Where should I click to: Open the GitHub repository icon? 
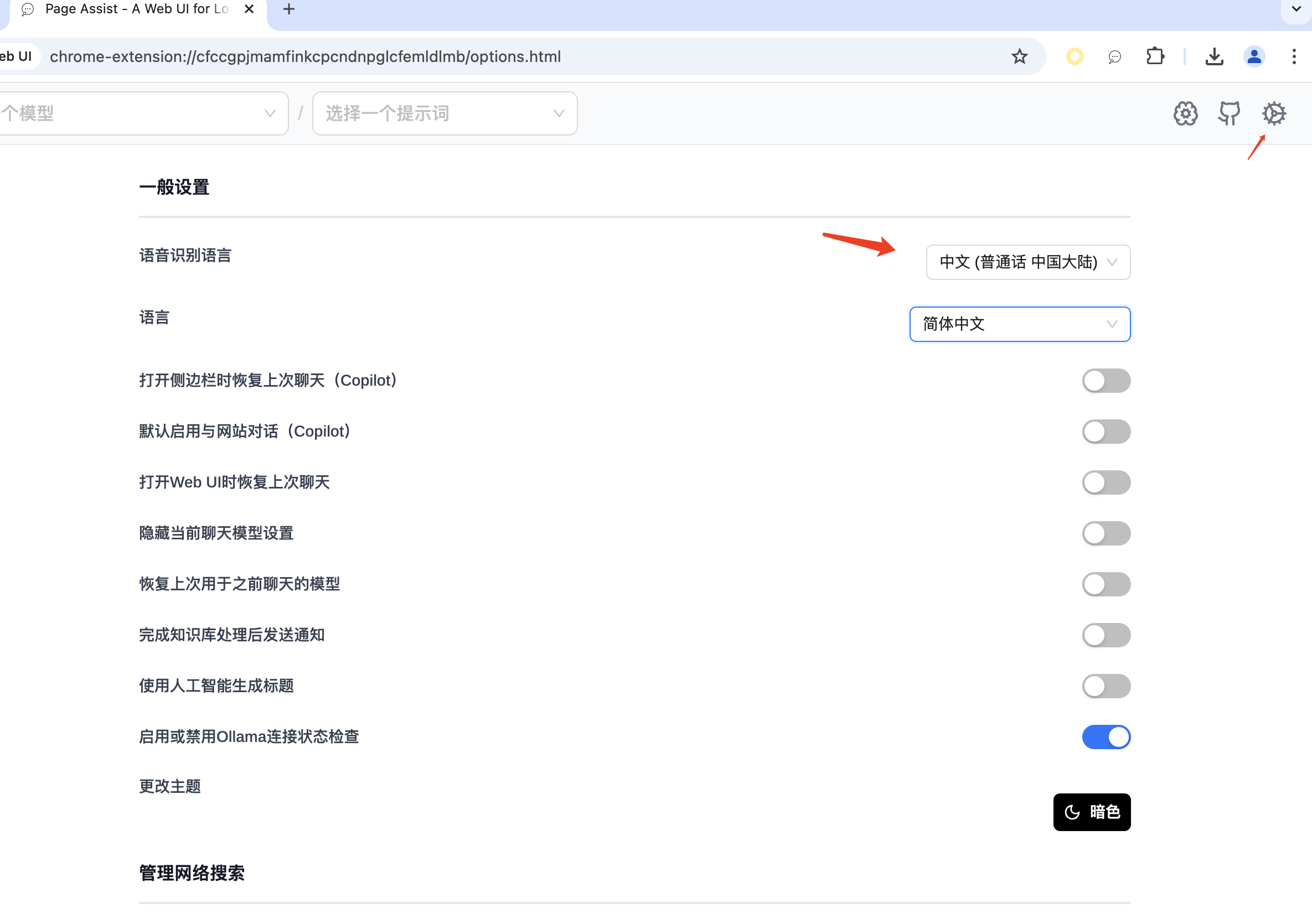click(1228, 113)
